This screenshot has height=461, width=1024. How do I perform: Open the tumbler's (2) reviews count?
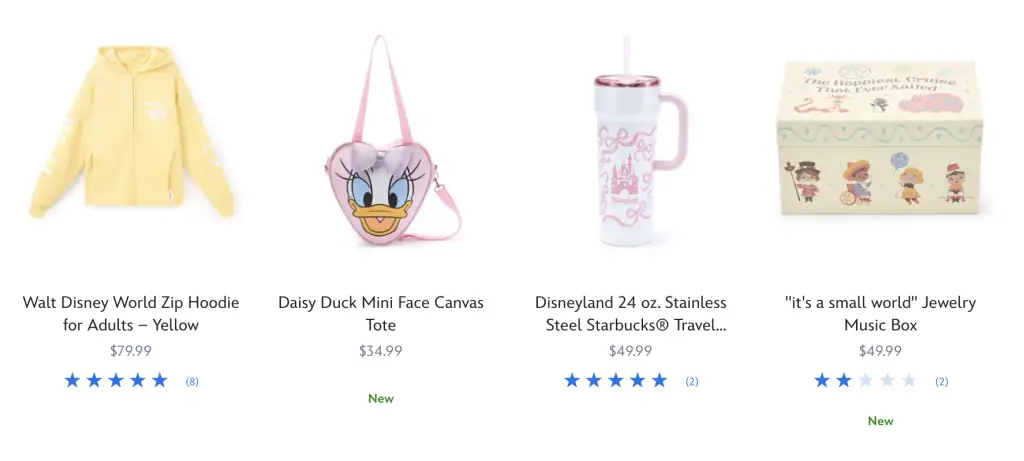pos(691,381)
